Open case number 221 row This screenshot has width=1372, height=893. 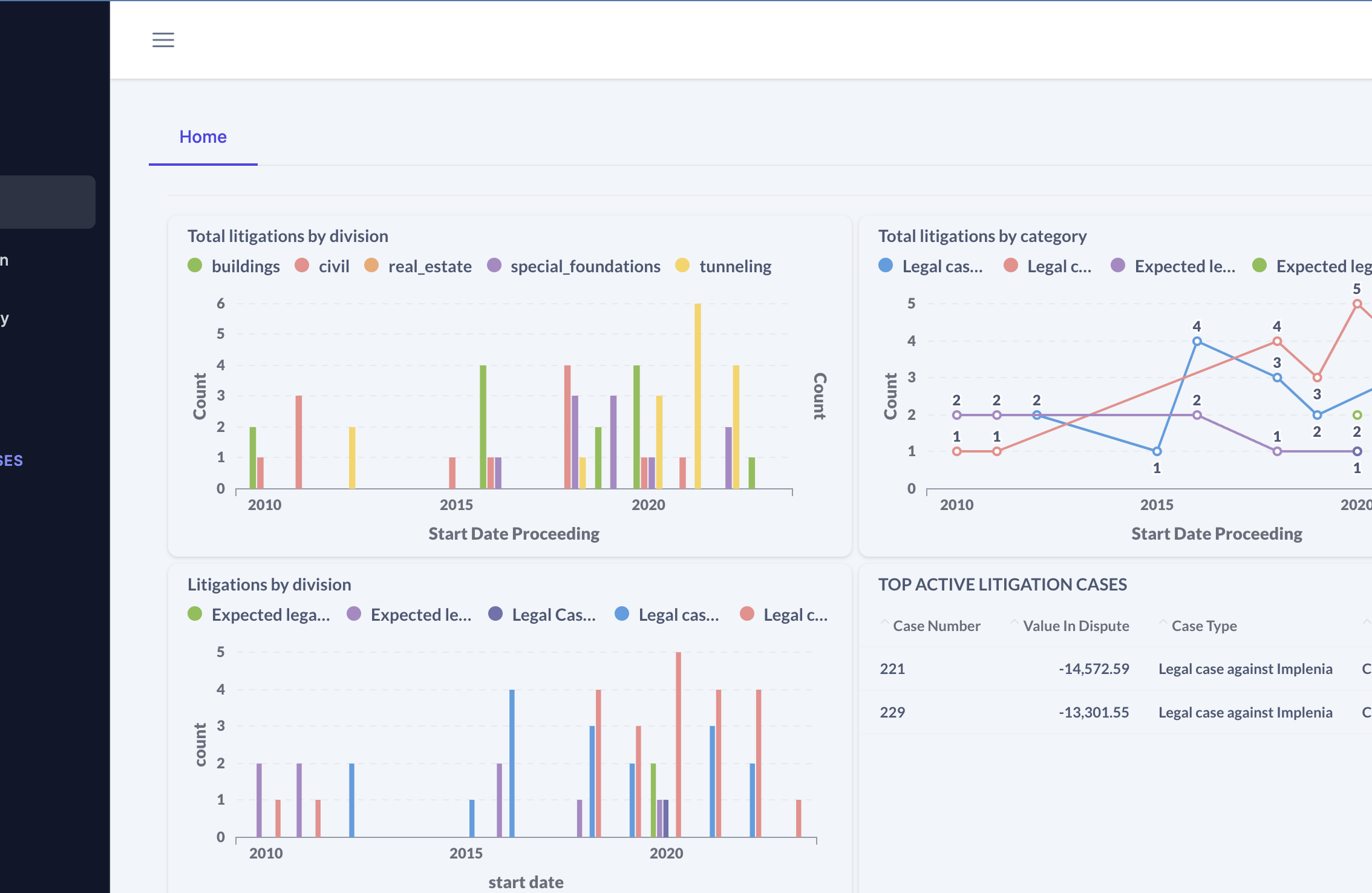coord(892,669)
